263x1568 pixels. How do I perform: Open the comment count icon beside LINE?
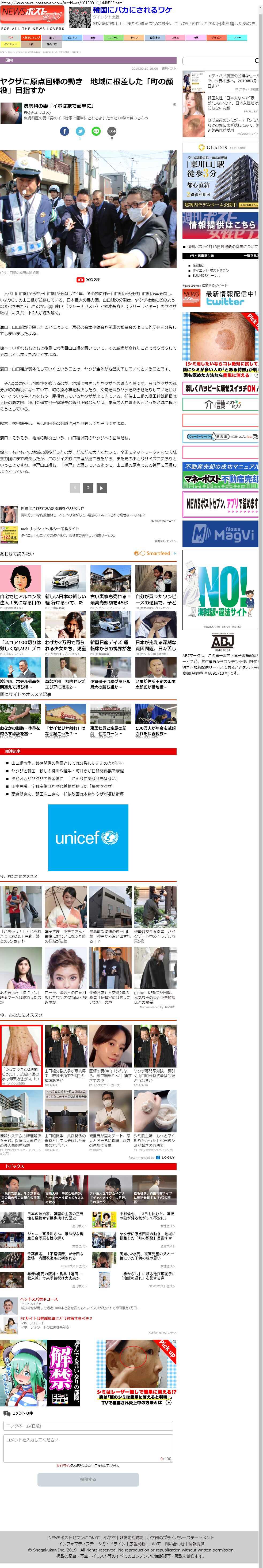[112, 131]
